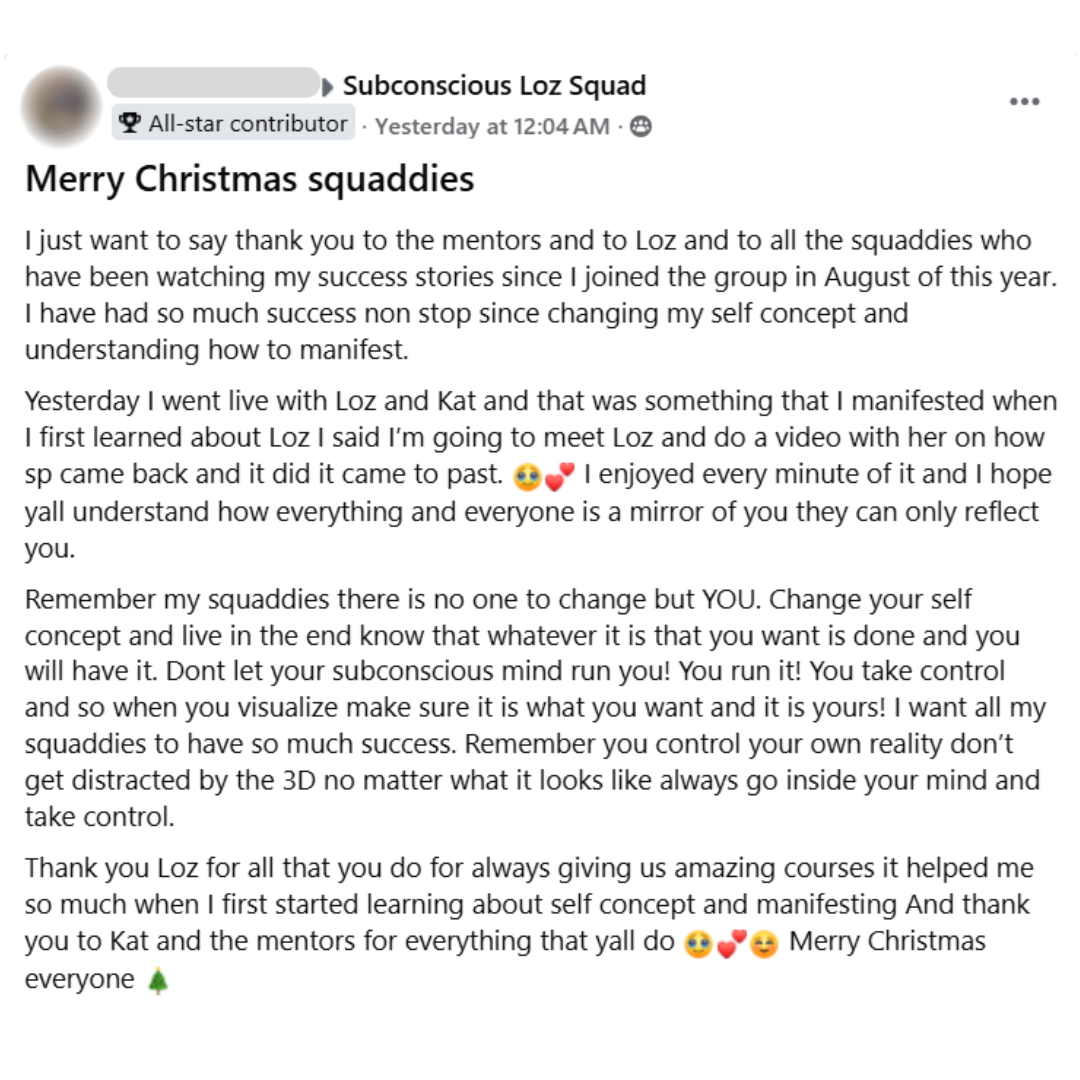Open the three-dot post options menu
Viewport: 1080px width, 1080px height.
pyautogui.click(x=1024, y=101)
